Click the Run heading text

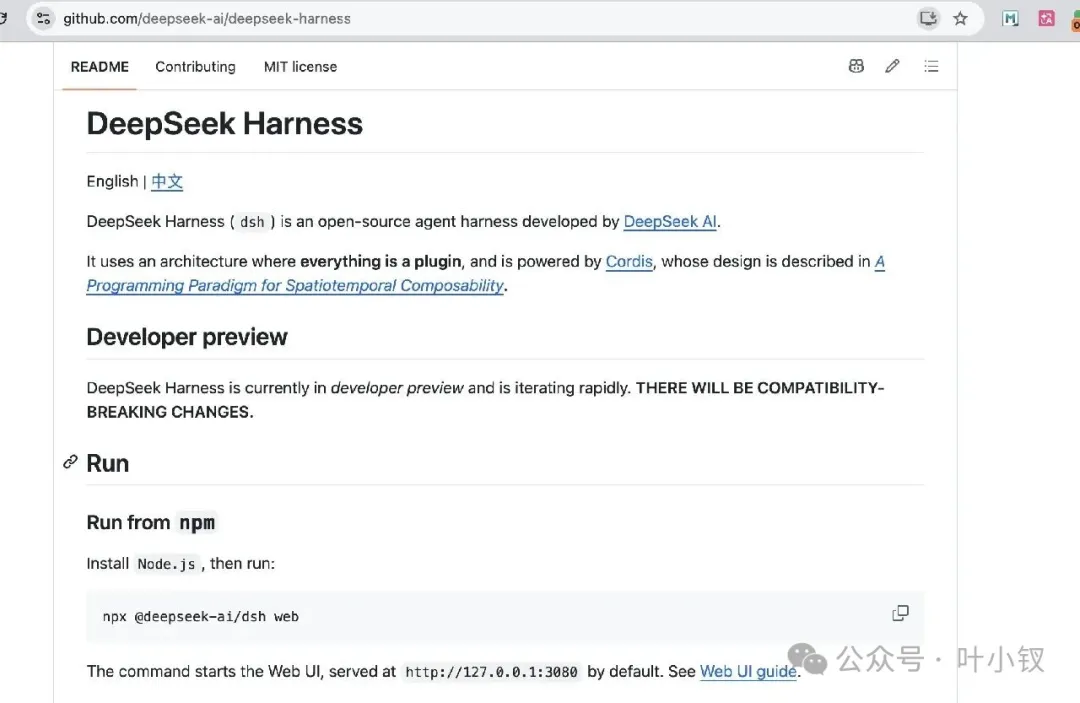pyautogui.click(x=107, y=463)
